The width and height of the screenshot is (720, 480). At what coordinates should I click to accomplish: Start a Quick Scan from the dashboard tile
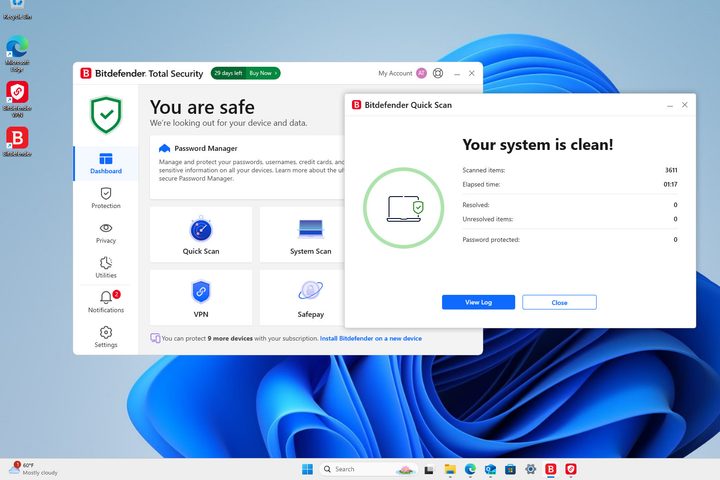coord(201,235)
